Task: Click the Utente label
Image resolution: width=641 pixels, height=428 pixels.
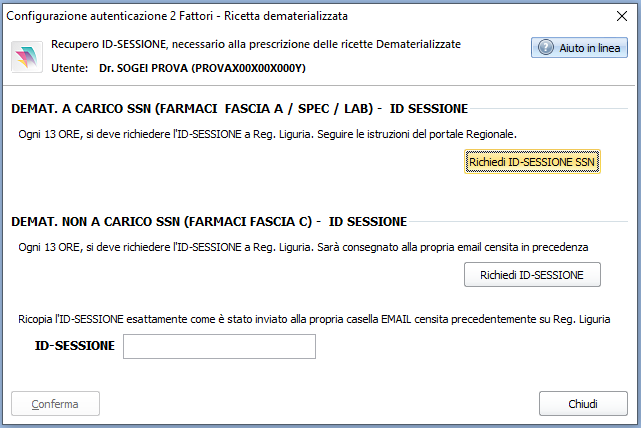Action: (68, 66)
